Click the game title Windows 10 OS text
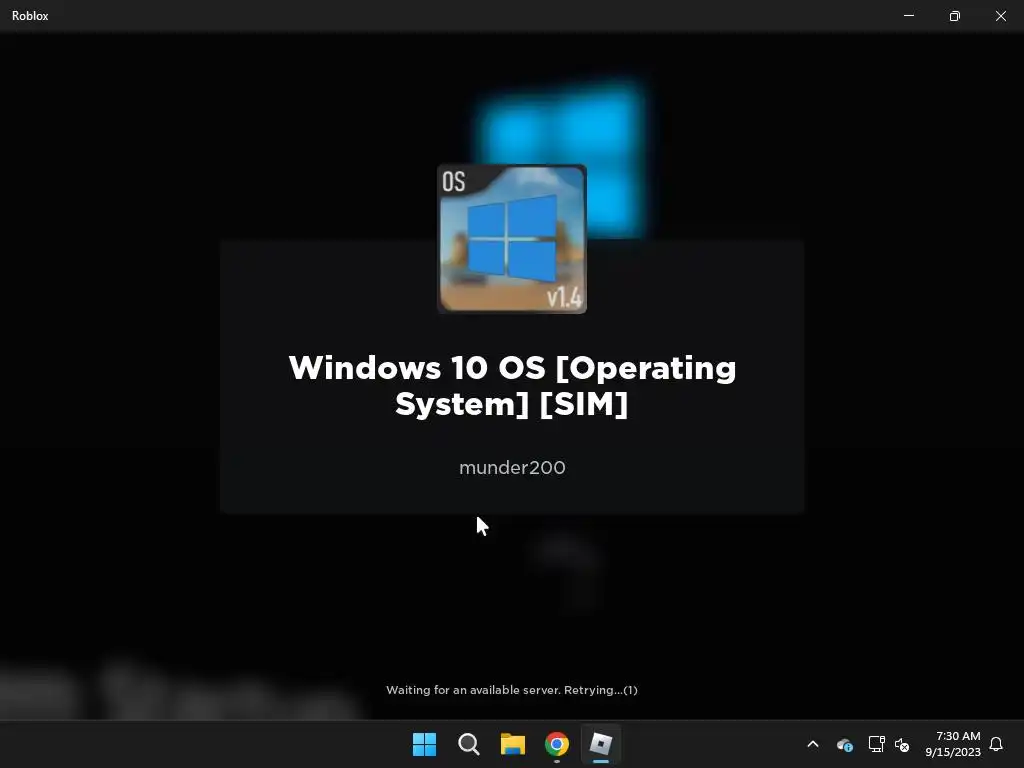The width and height of the screenshot is (1024, 768). (x=512, y=385)
